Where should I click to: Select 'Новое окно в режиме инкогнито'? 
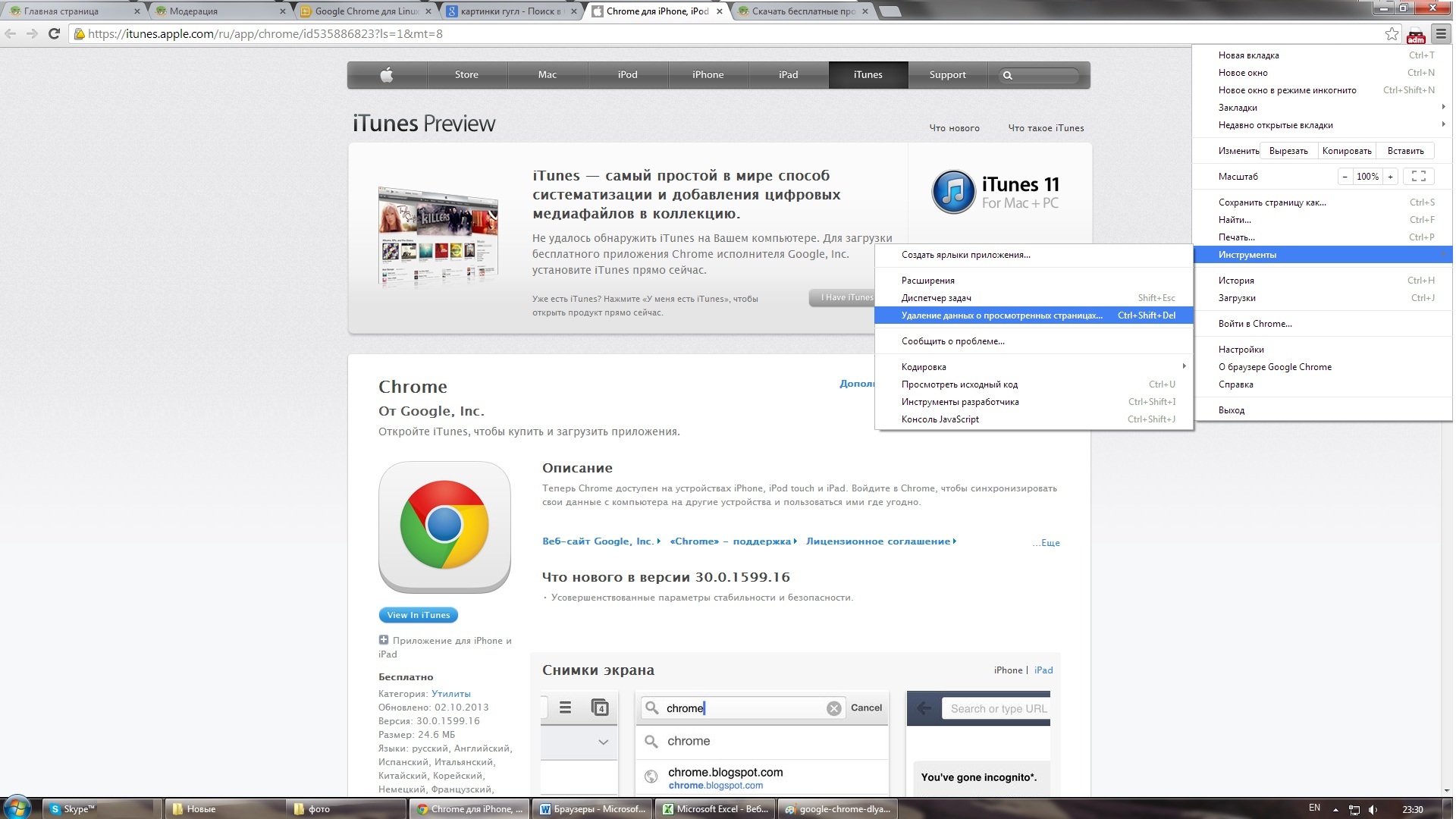(x=1323, y=89)
